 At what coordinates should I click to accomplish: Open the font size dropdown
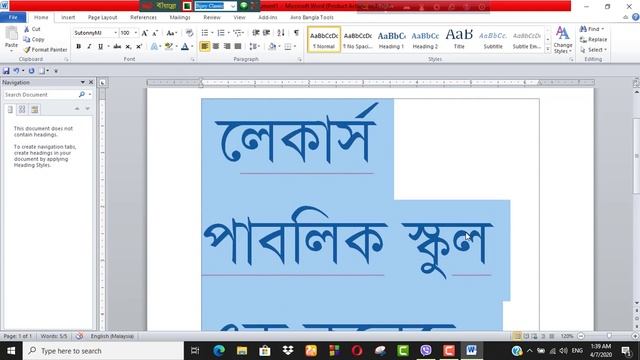pyautogui.click(x=136, y=33)
